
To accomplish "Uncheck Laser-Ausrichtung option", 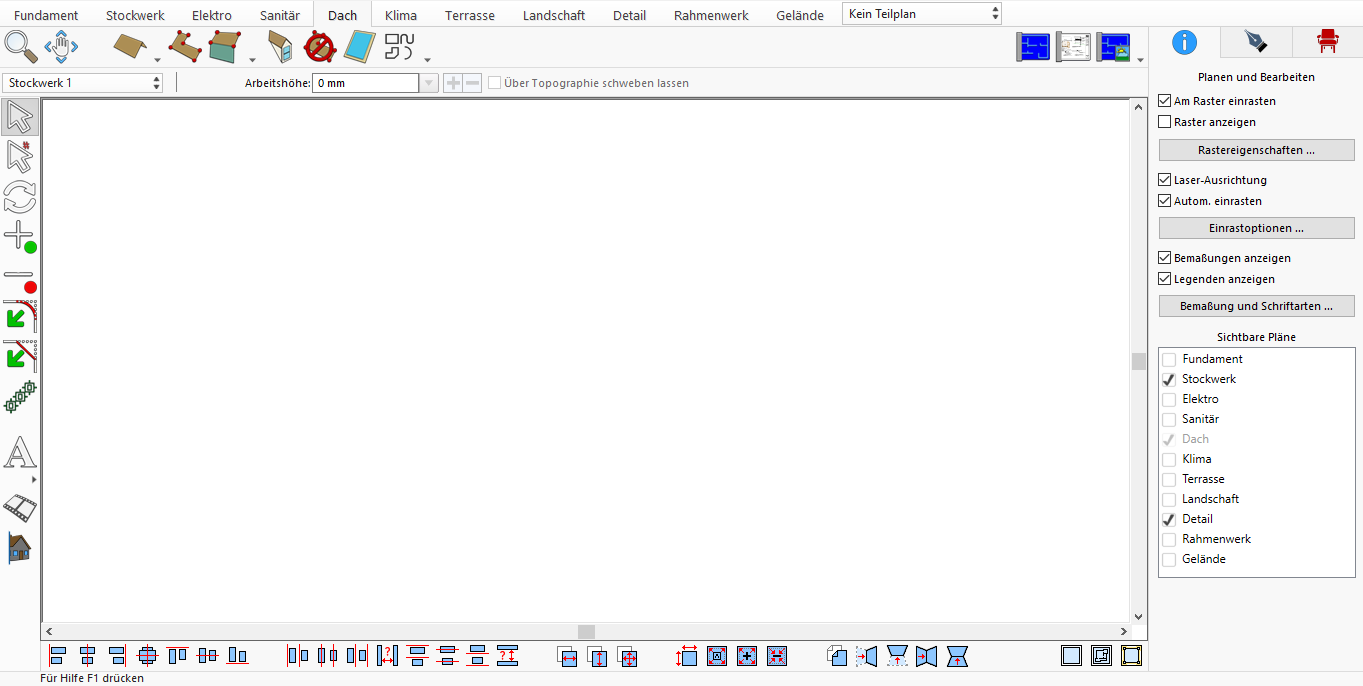I will pos(1164,180).
